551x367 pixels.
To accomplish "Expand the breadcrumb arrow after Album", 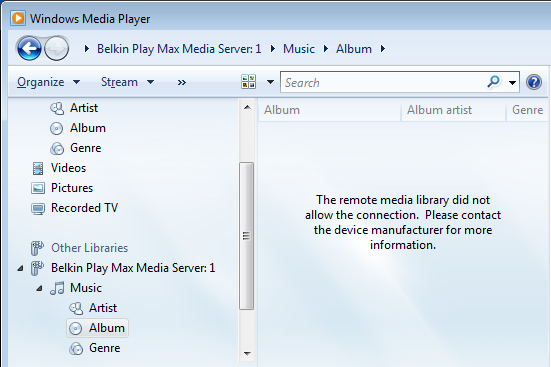I will tap(383, 49).
